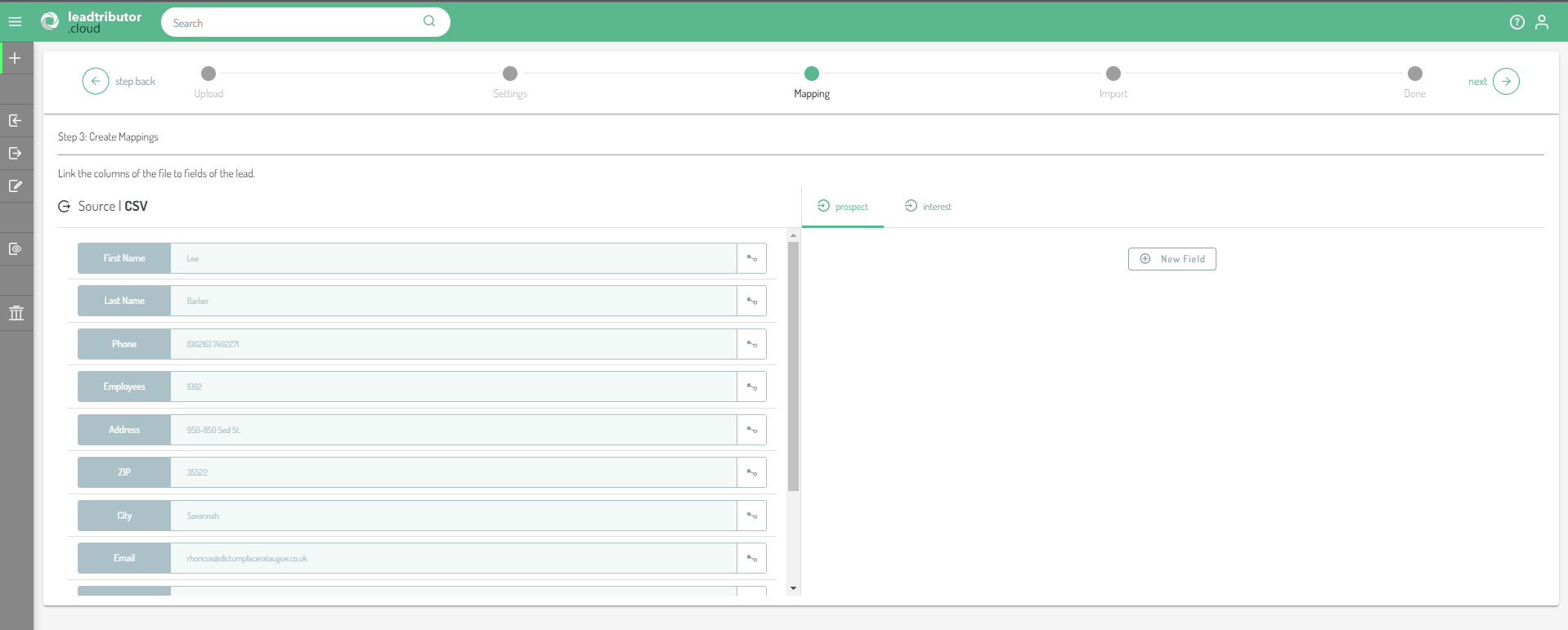The height and width of the screenshot is (630, 1568).
Task: Click the link icon for the Email row
Action: [x=751, y=558]
